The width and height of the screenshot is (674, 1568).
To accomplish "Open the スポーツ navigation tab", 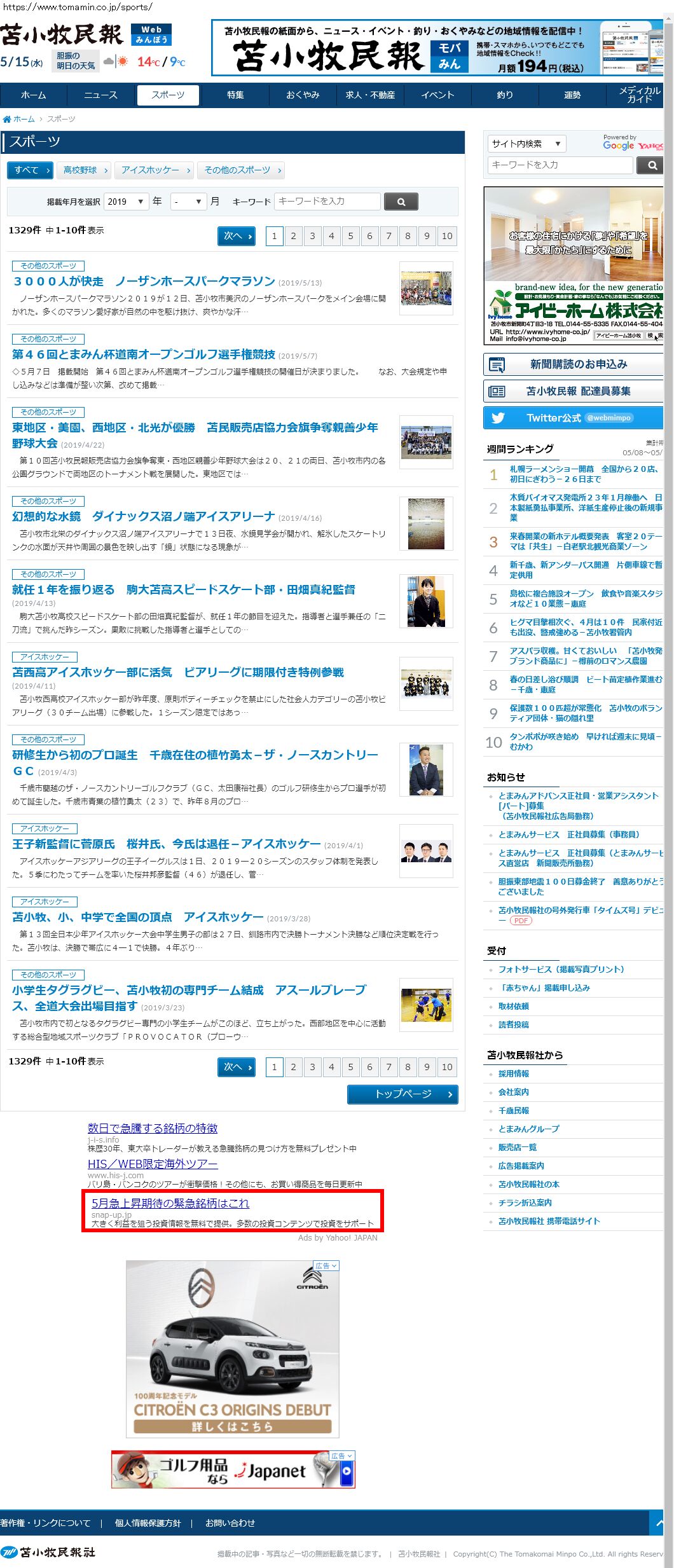I will click(x=168, y=95).
